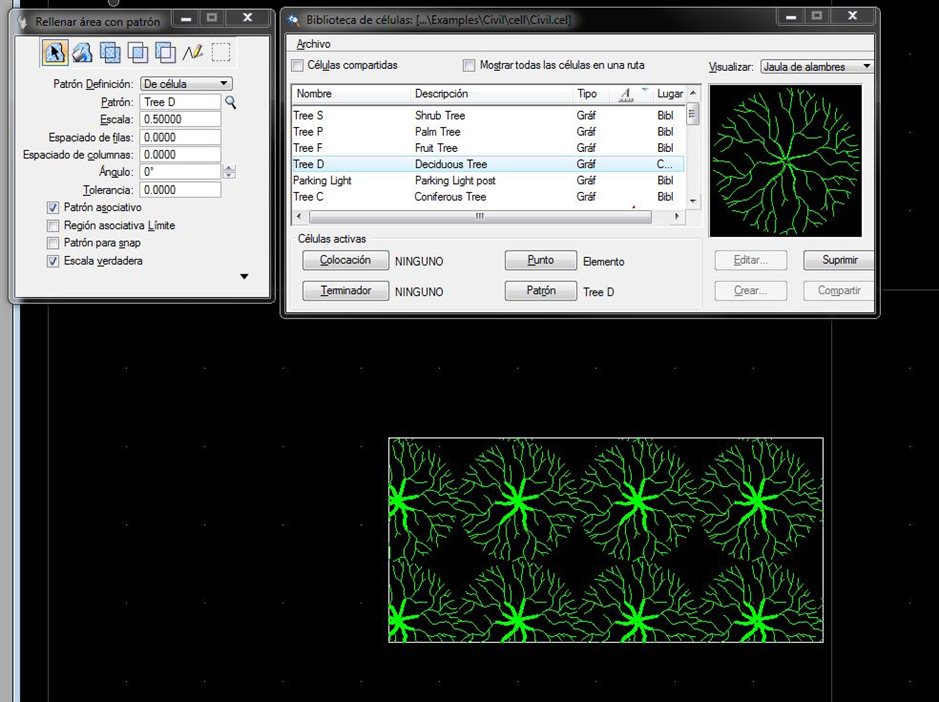Choose the Difference pattern method icon
This screenshot has width=939, height=702.
(x=165, y=53)
